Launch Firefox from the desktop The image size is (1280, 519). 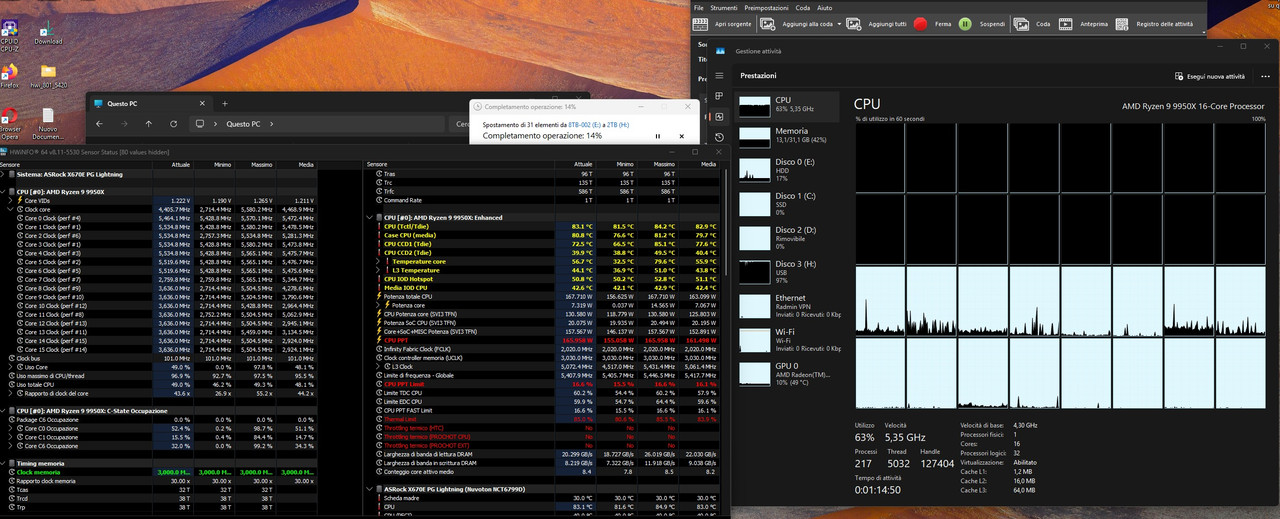click(x=10, y=75)
